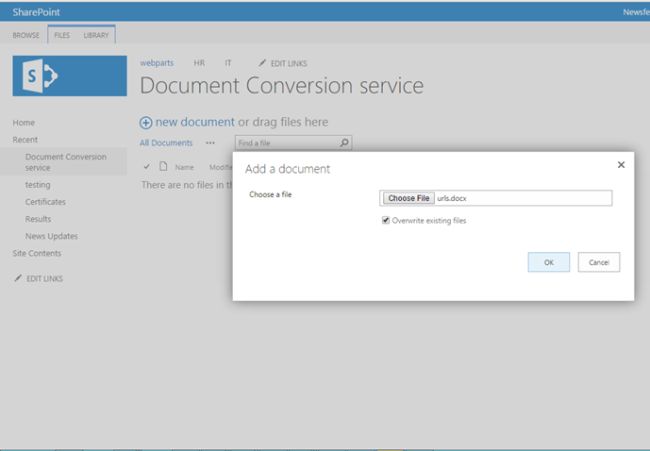The width and height of the screenshot is (650, 451).
Task: Switch to the LIBRARY ribbon tab
Action: tap(96, 35)
